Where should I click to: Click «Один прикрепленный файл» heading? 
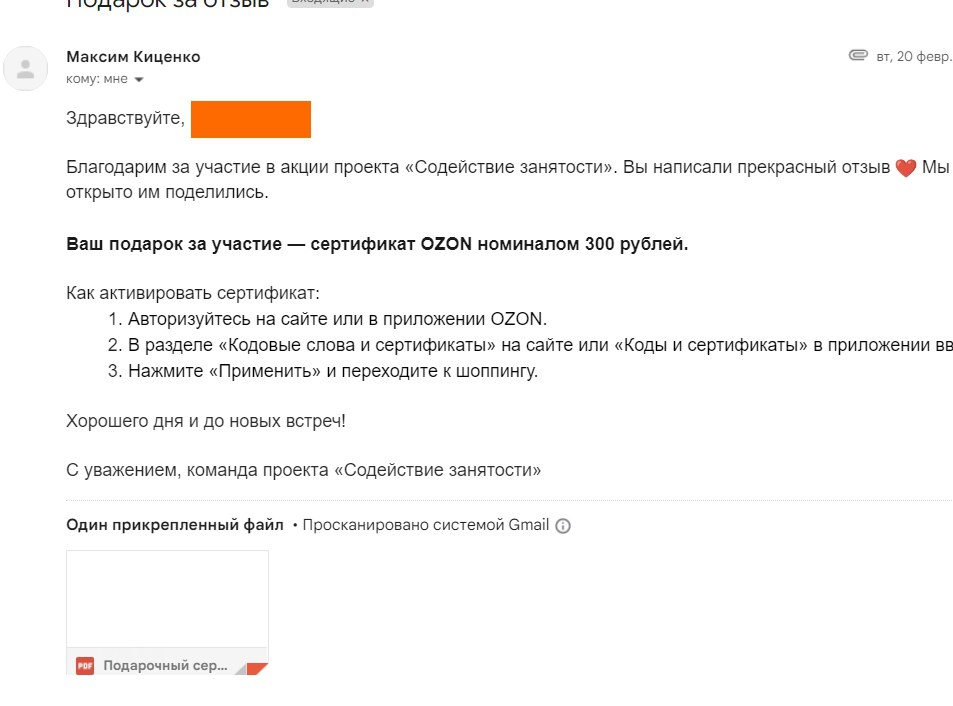click(175, 525)
